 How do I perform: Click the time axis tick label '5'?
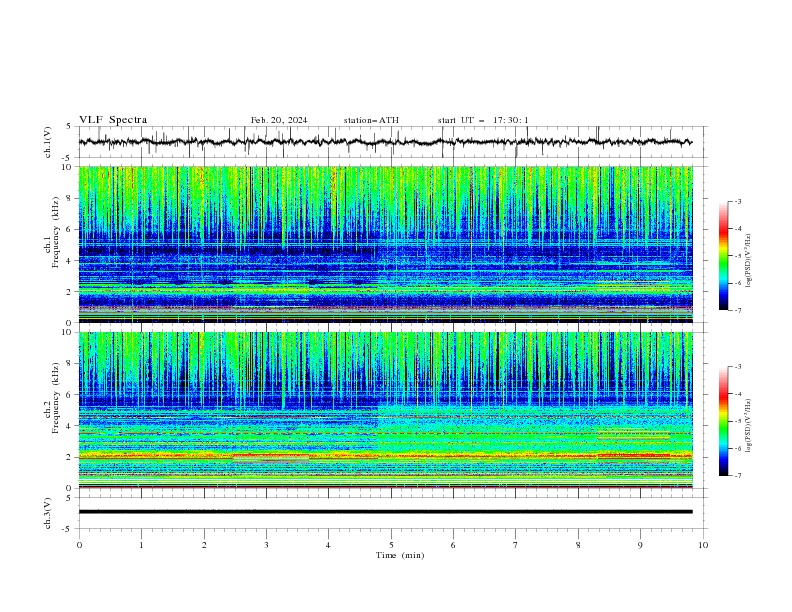pyautogui.click(x=391, y=545)
